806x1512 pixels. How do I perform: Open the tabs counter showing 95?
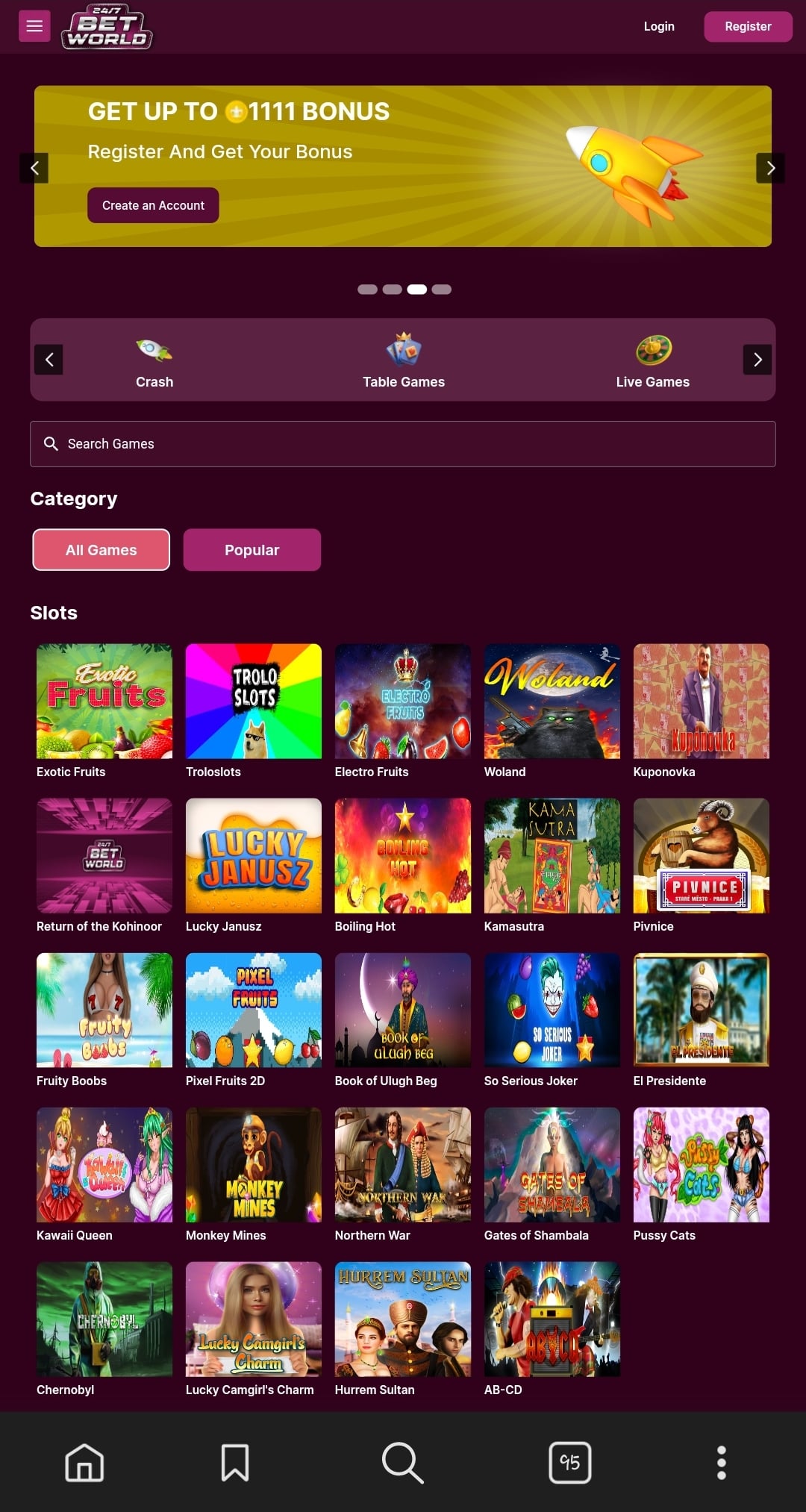570,1462
